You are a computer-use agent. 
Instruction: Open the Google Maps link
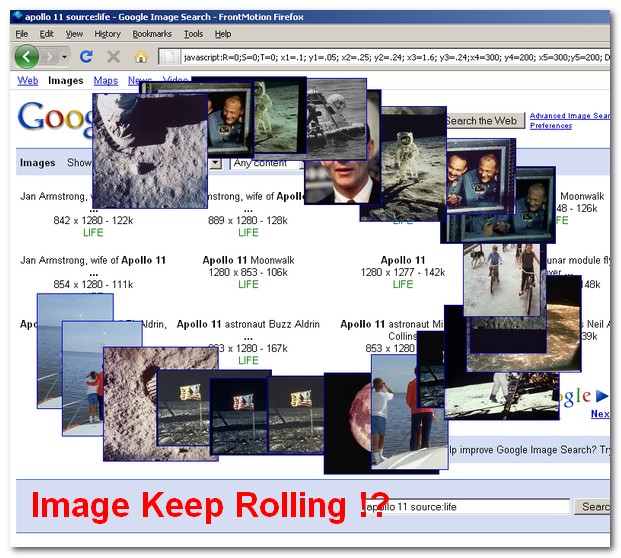click(106, 80)
